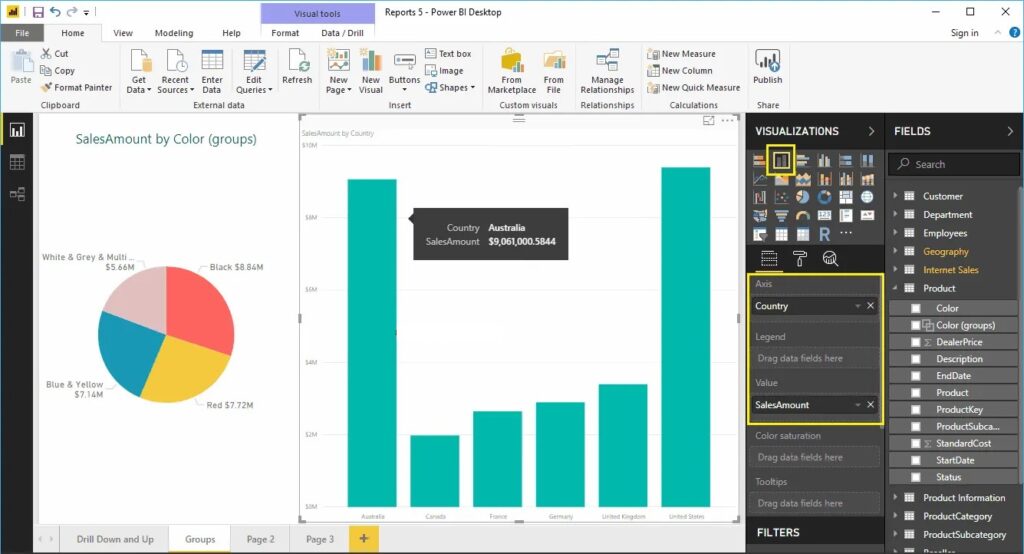Open the Modeling ribbon tab

point(174,33)
